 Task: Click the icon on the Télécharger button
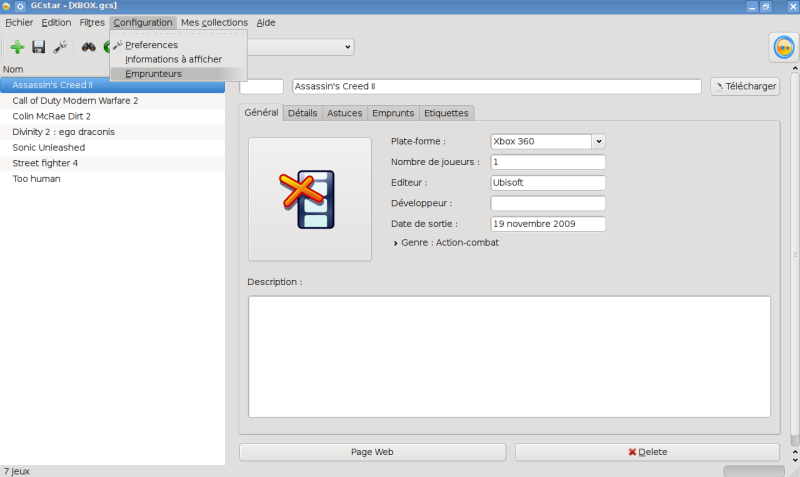719,87
